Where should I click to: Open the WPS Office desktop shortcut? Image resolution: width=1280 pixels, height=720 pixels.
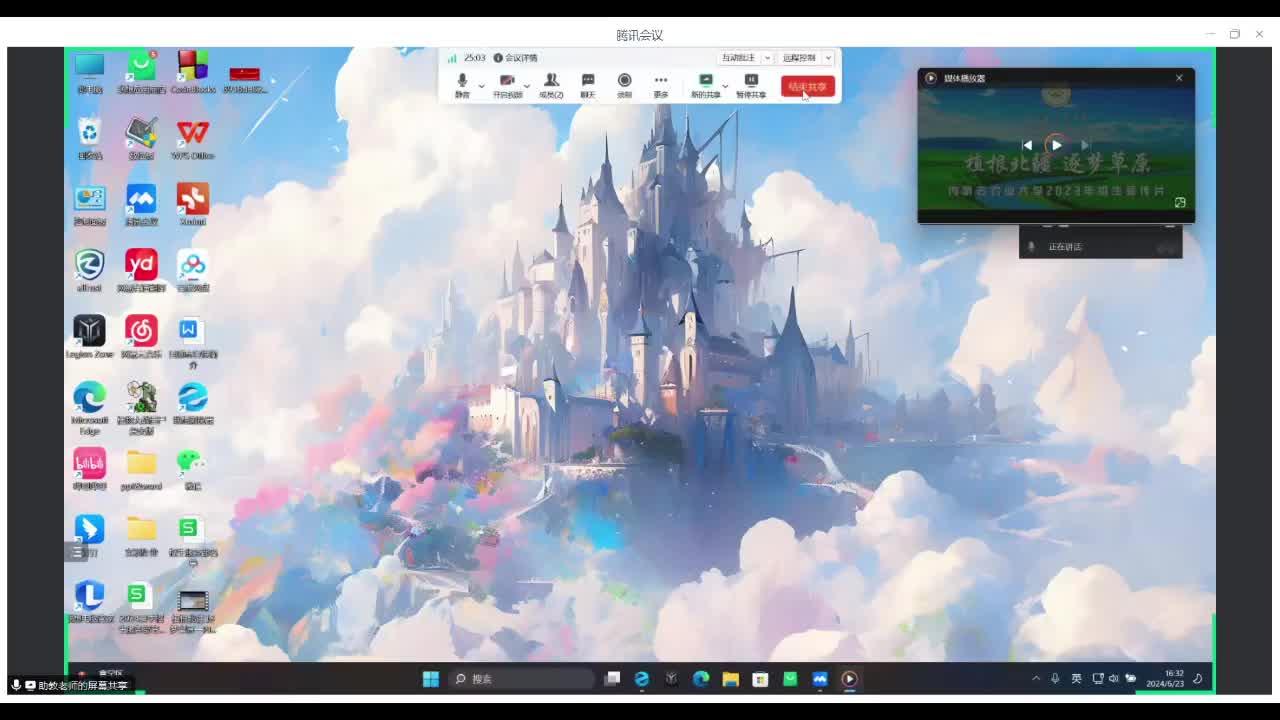[x=193, y=138]
